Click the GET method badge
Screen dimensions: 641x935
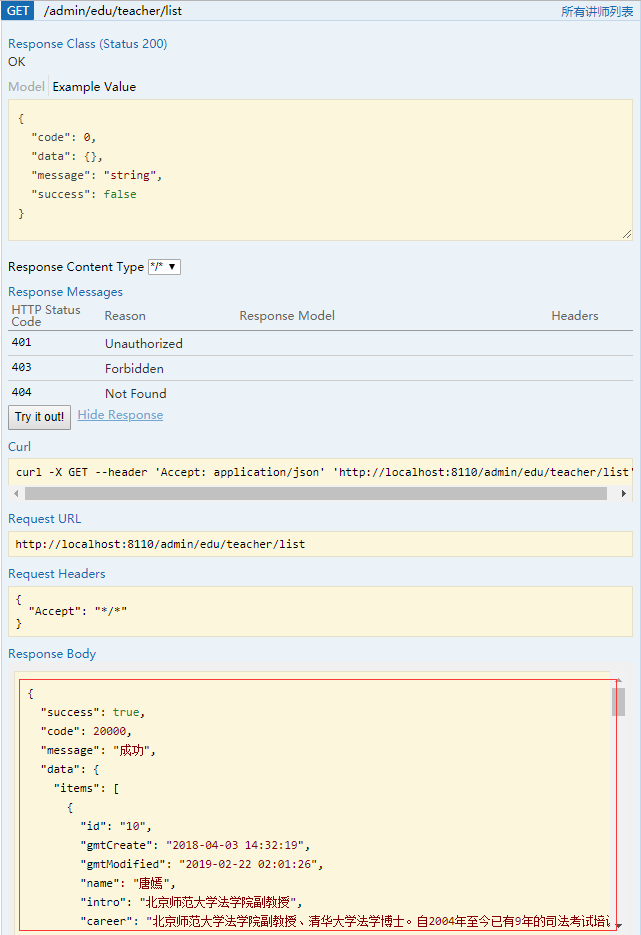point(18,11)
